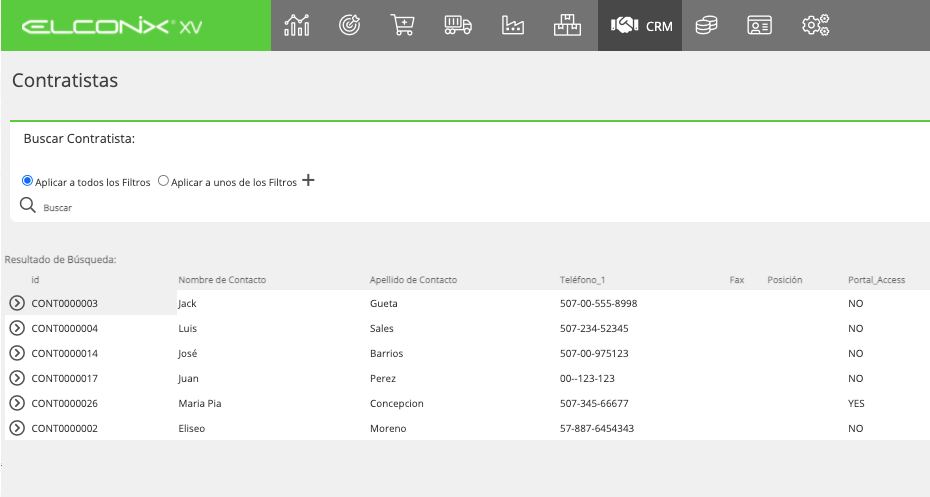Click surname Concepcion
Image resolution: width=930 pixels, height=497 pixels.
(397, 403)
